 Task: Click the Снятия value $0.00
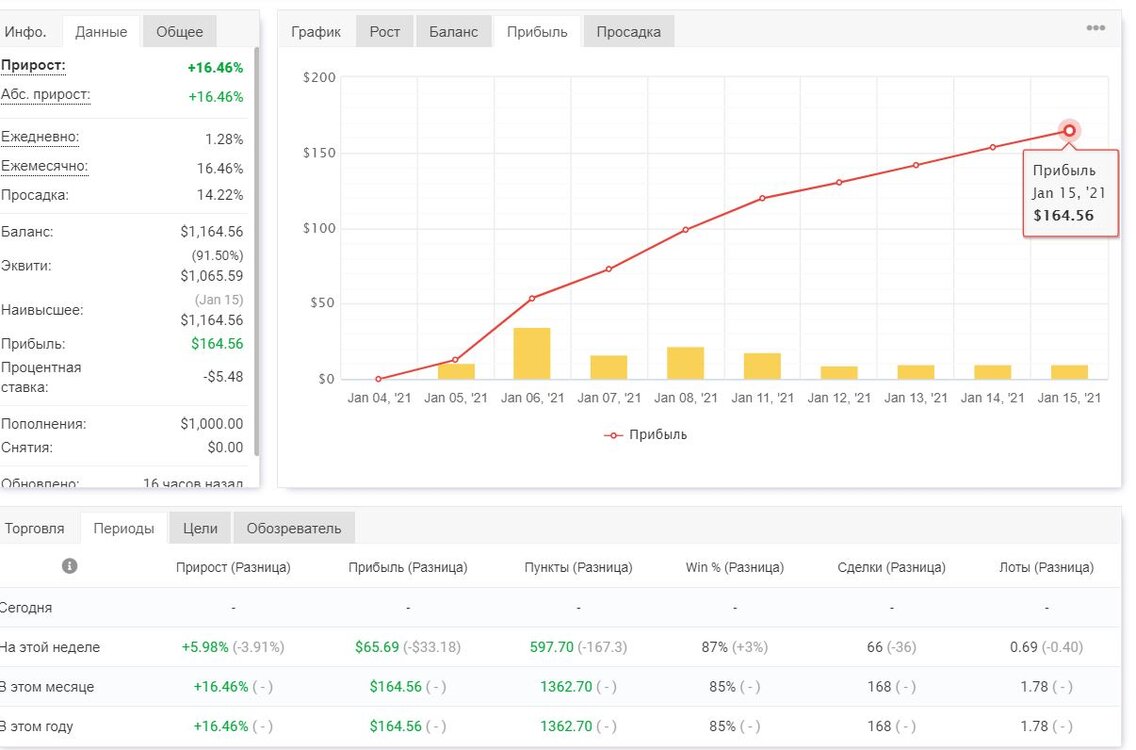225,447
